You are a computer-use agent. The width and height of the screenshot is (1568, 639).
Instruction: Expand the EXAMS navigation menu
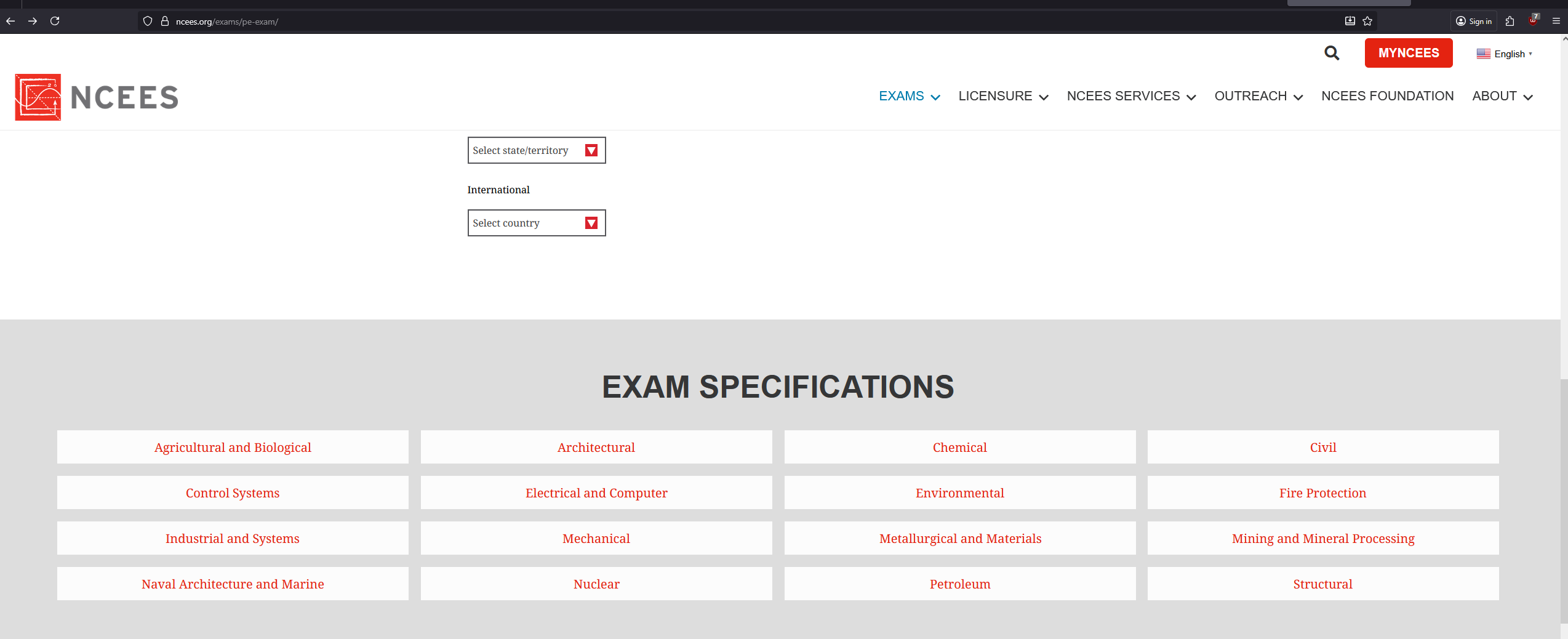pos(910,96)
